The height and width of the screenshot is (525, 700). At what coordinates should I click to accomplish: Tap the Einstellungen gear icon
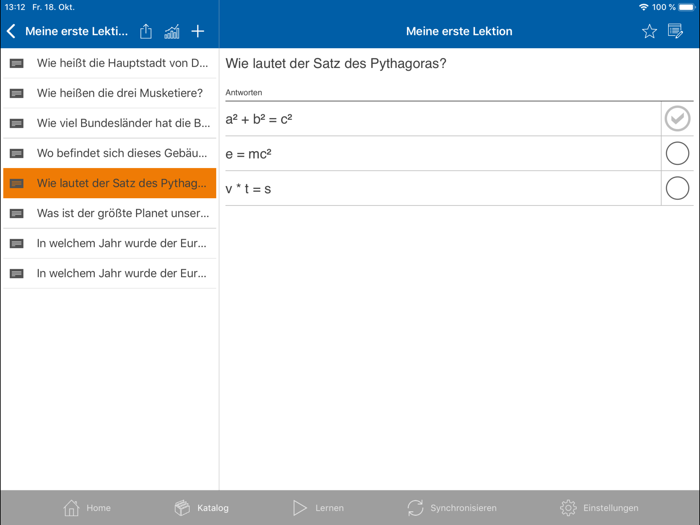(x=568, y=508)
